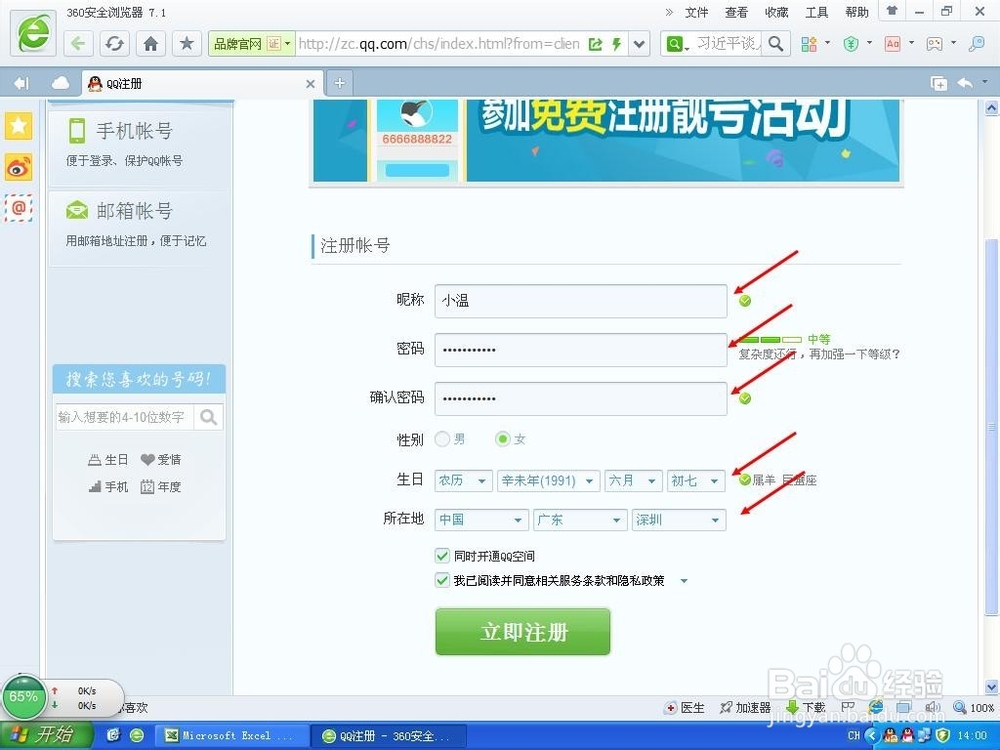Open the 初七 day dropdown
Viewport: 1000px width, 750px height.
[695, 481]
